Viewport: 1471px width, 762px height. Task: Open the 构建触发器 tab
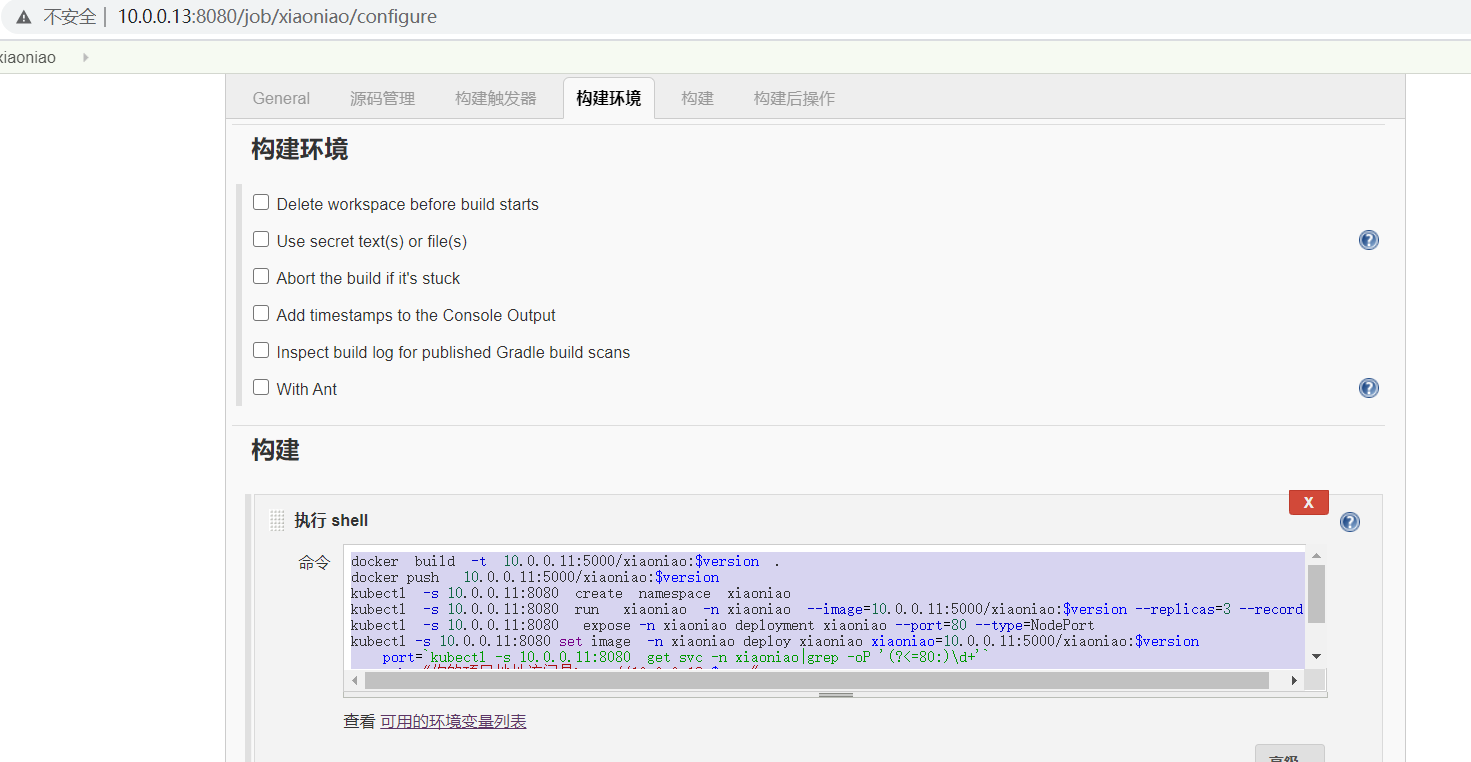click(x=496, y=98)
